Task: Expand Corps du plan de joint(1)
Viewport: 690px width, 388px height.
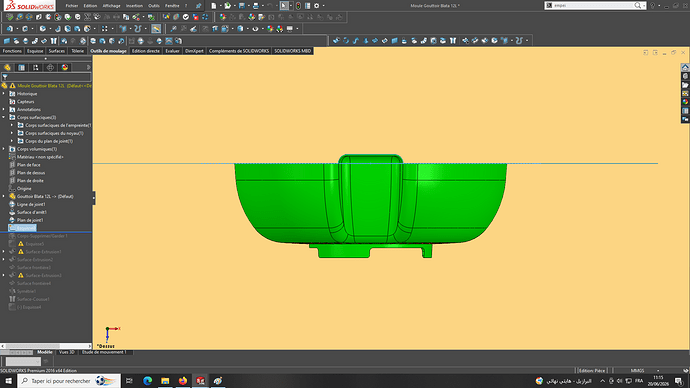Action: coord(12,141)
